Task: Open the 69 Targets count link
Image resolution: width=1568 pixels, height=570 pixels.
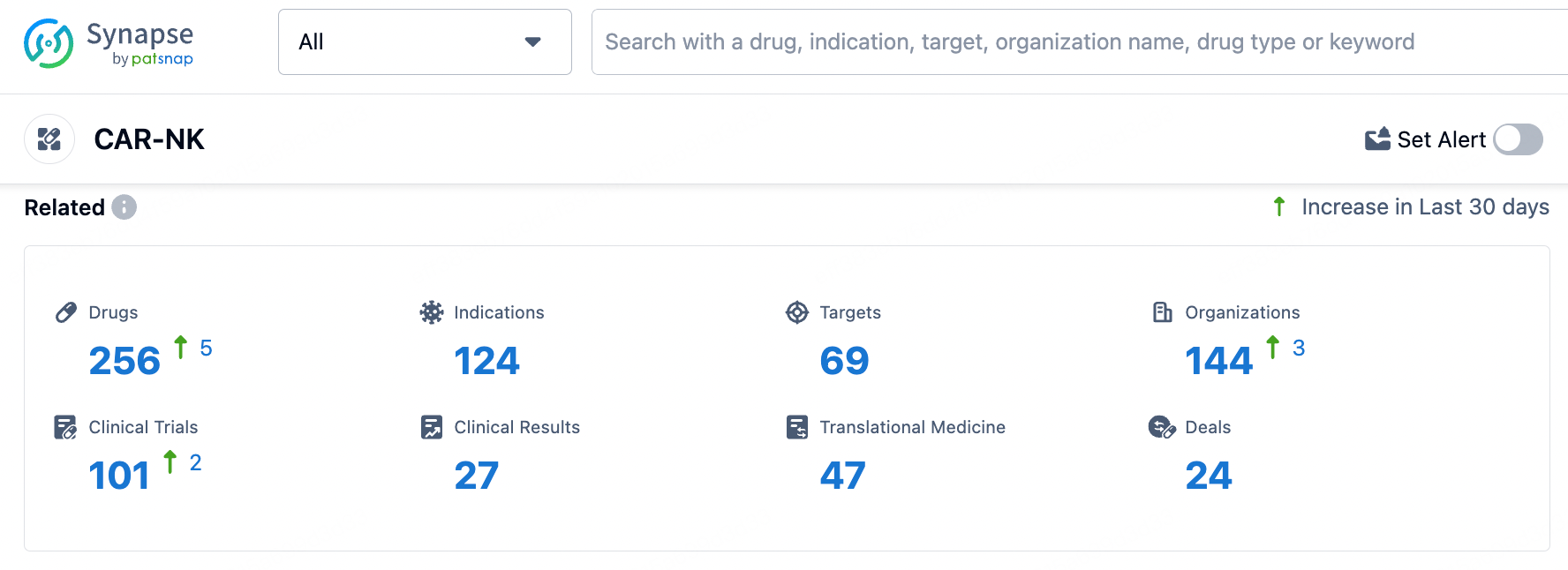Action: [x=844, y=361]
